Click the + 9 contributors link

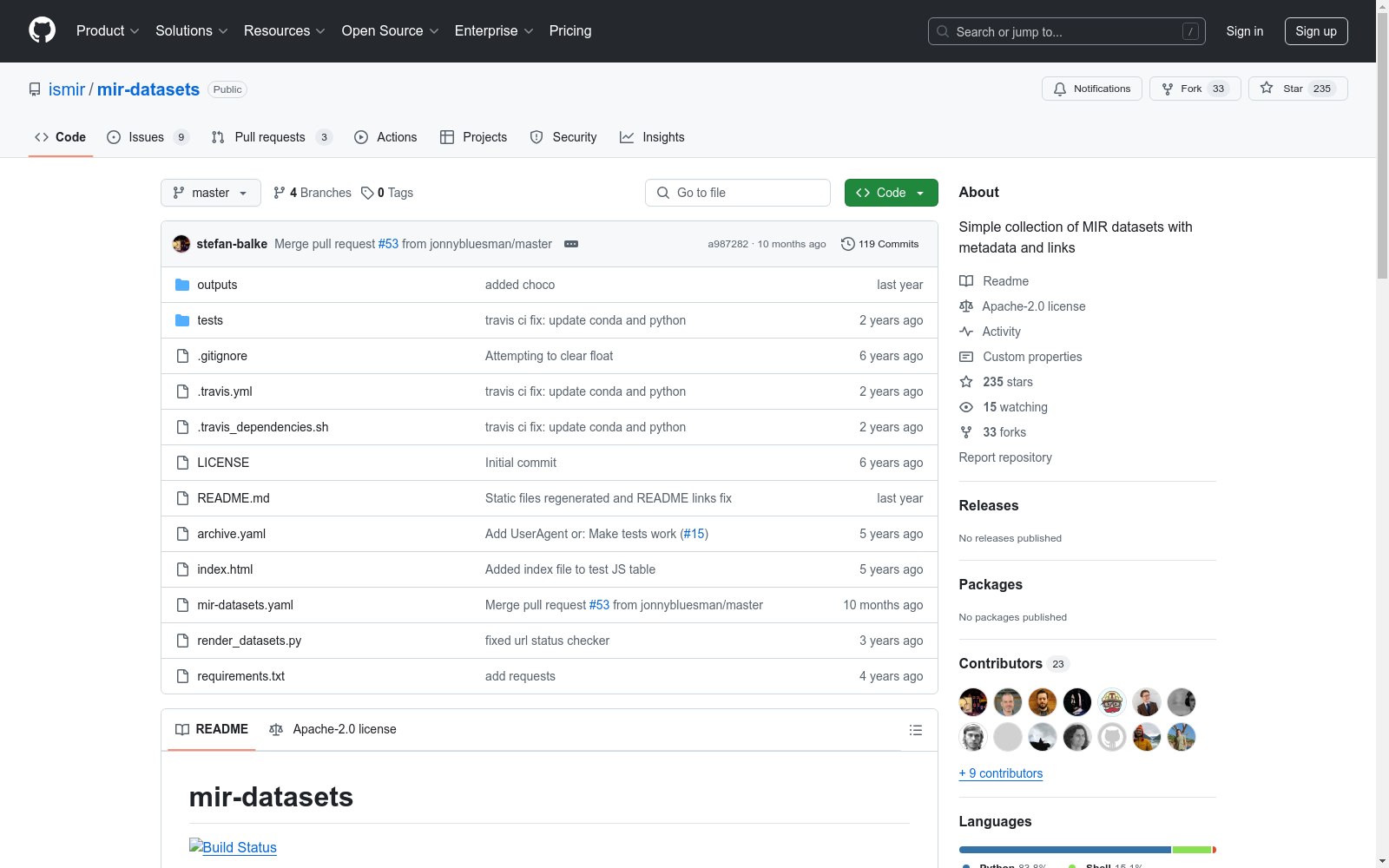pyautogui.click(x=1001, y=773)
